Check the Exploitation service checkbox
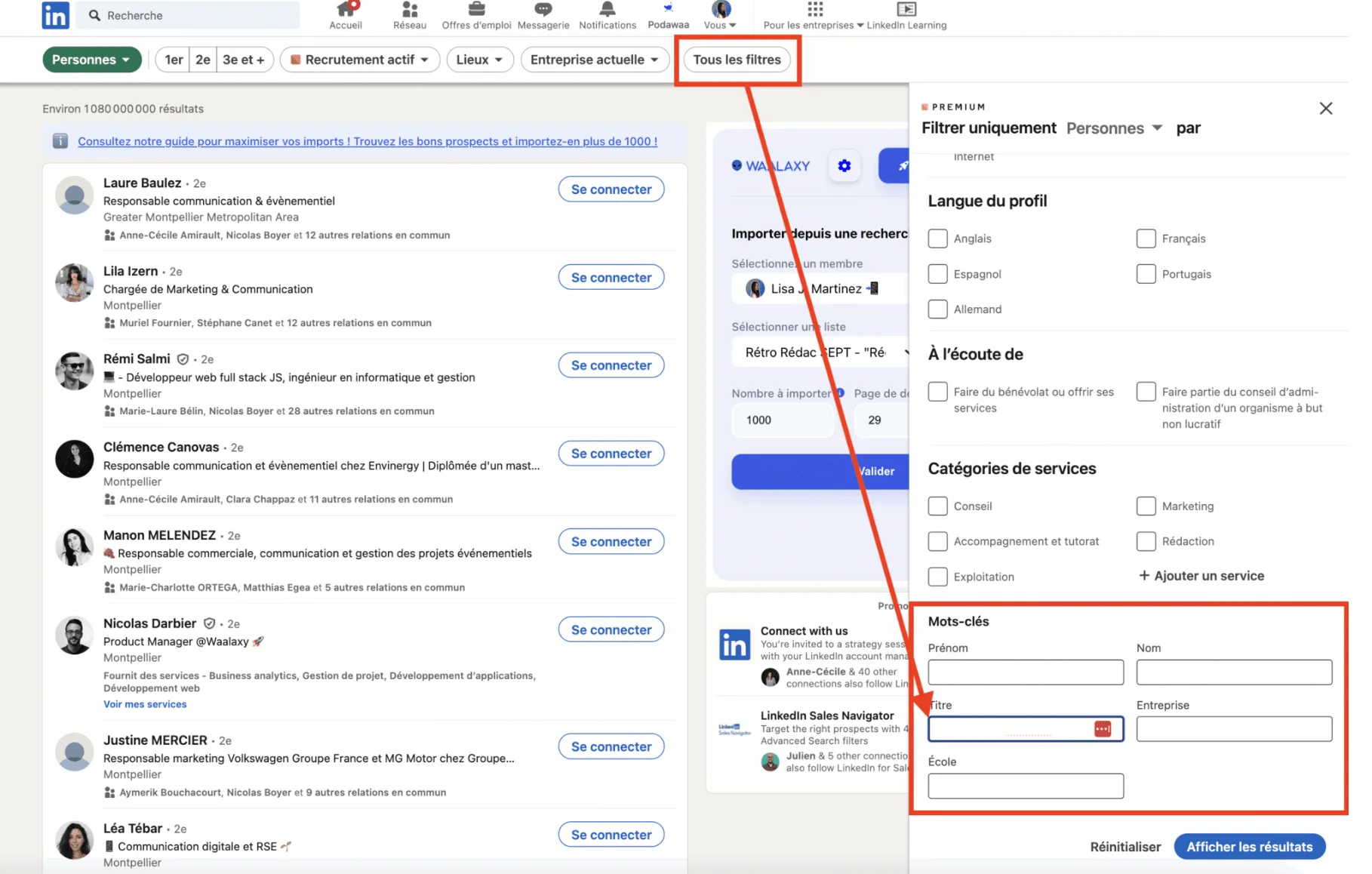1372x874 pixels. click(x=937, y=577)
